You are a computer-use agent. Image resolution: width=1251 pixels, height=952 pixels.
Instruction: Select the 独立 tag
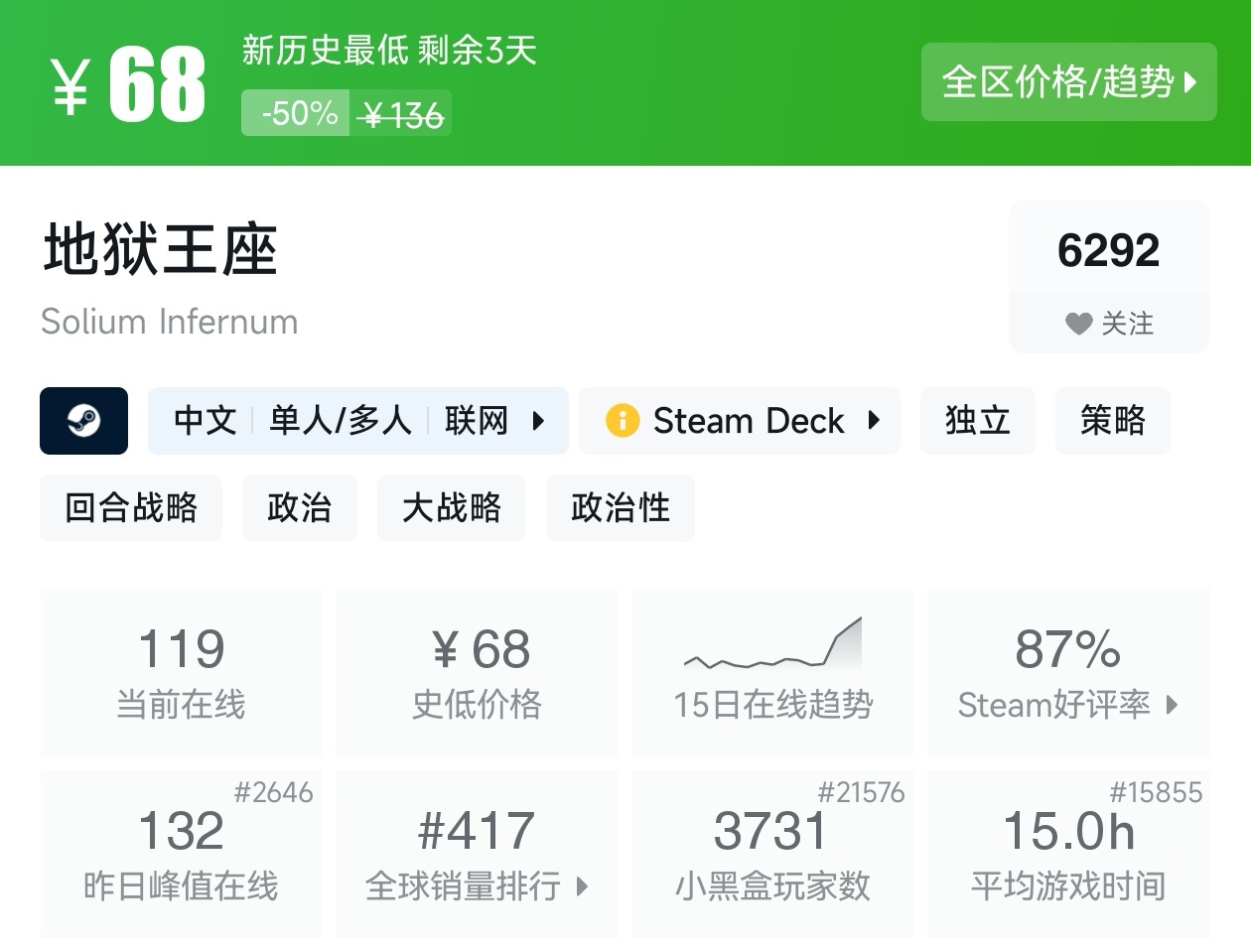pos(977,421)
